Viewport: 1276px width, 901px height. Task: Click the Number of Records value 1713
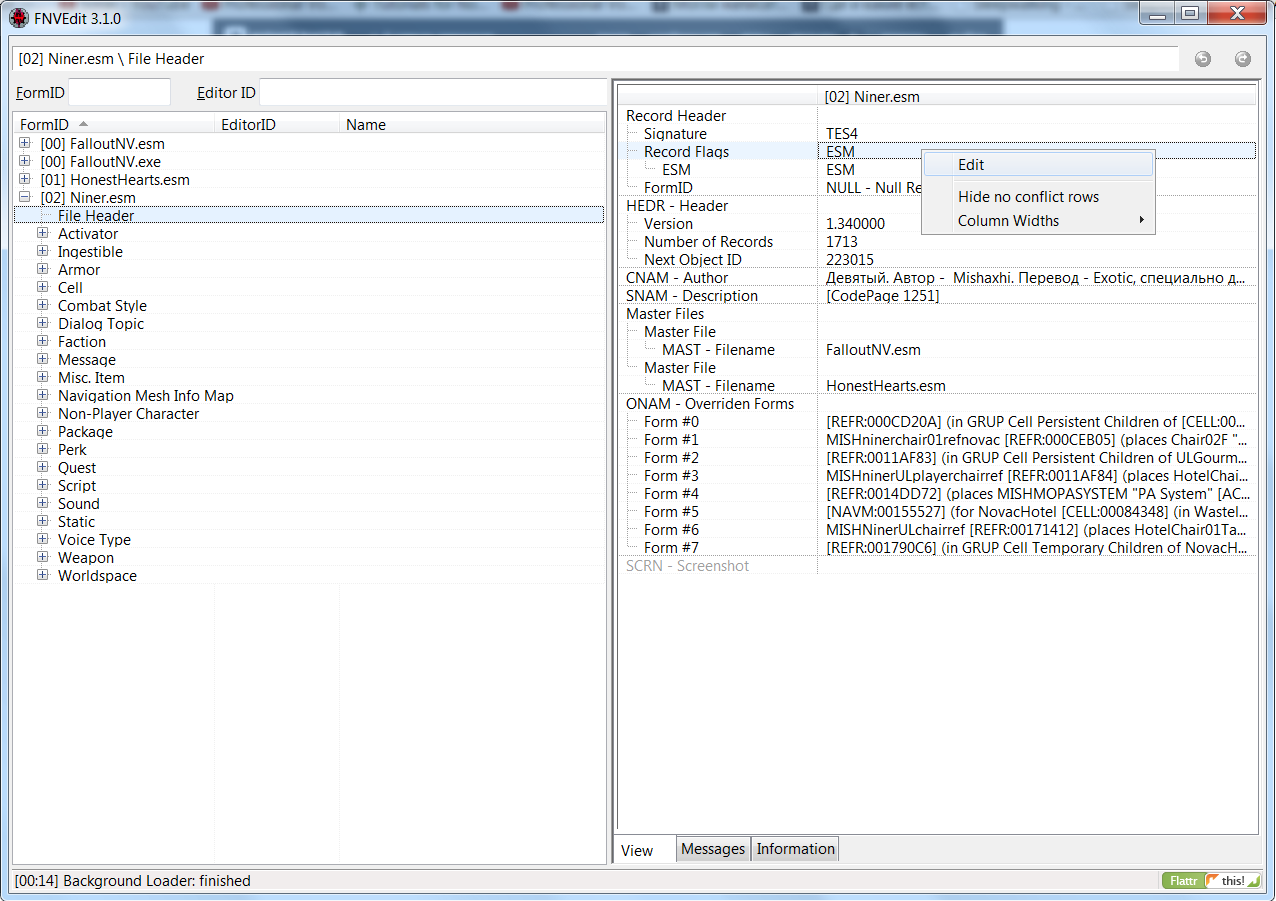click(x=841, y=241)
